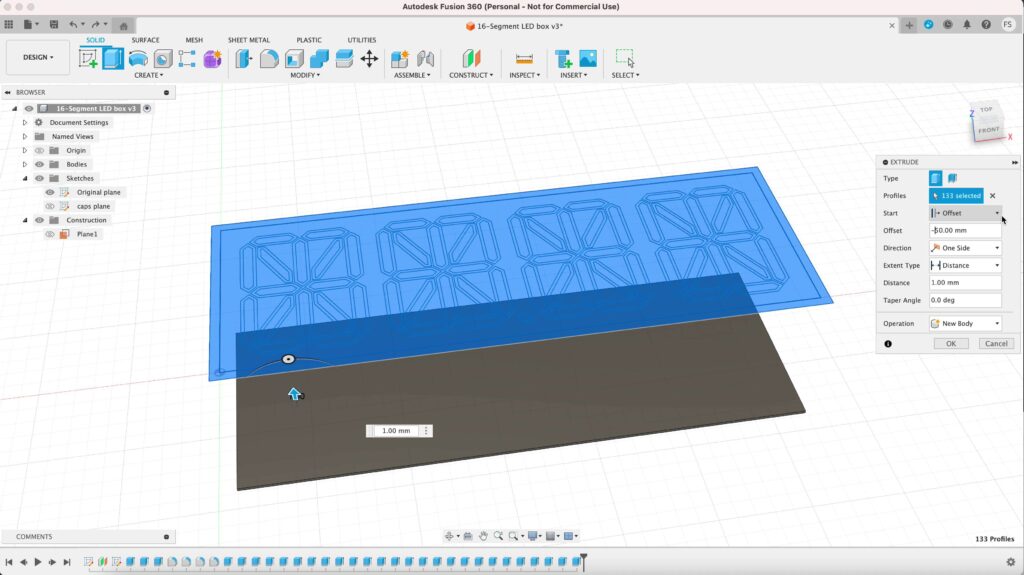Click the Measure tool under Inspect
The width and height of the screenshot is (1024, 575).
click(x=523, y=59)
